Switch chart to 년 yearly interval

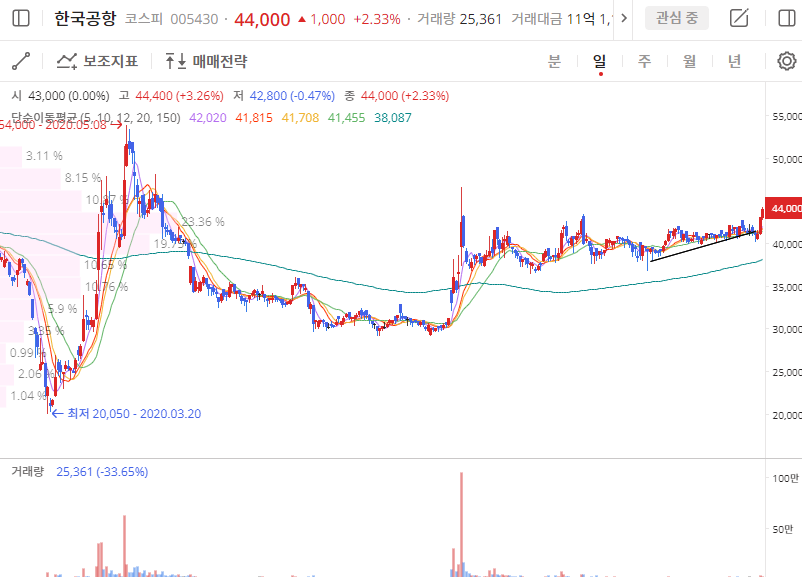(x=734, y=61)
